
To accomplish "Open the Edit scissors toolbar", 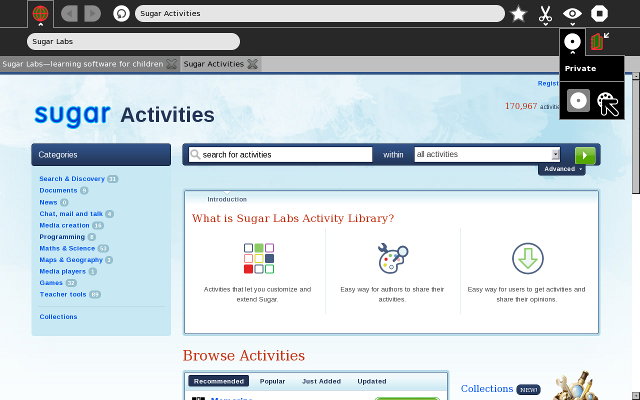I will (x=545, y=14).
